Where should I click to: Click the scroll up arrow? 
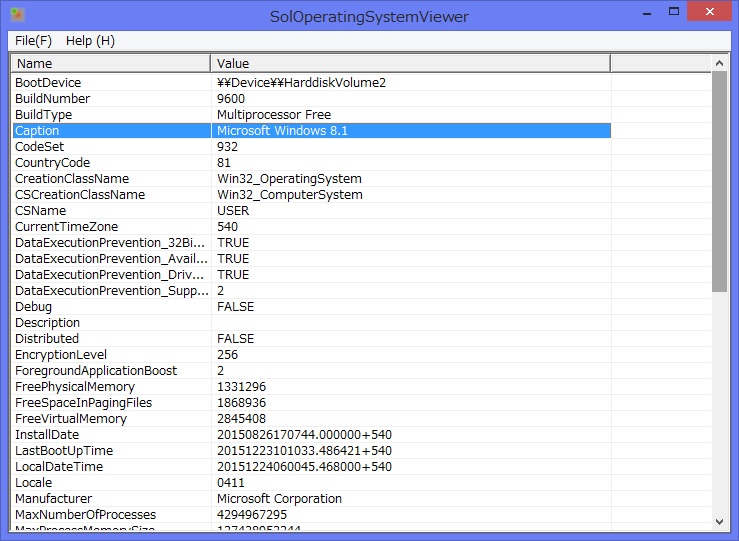point(719,63)
